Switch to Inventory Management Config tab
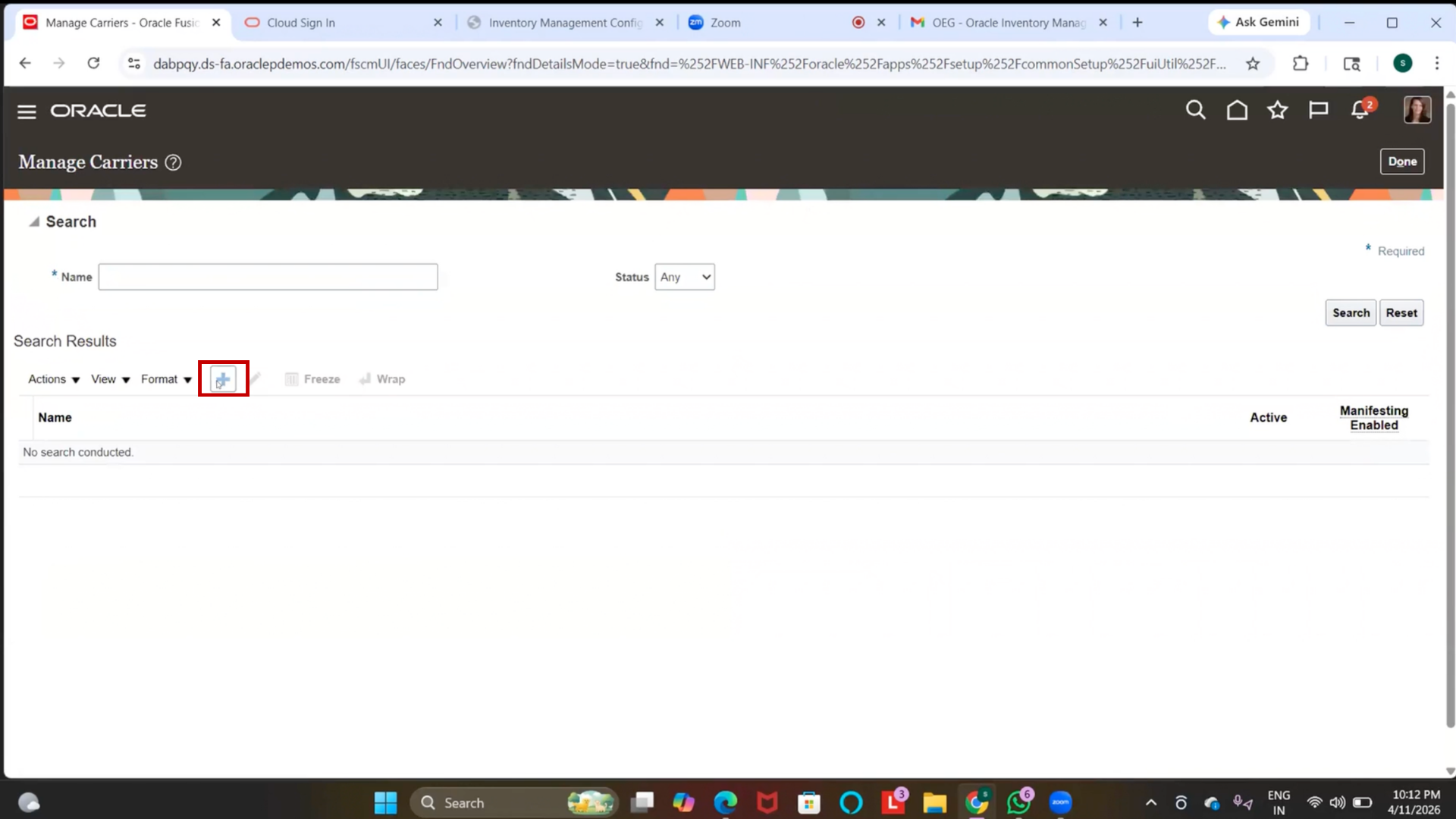The width and height of the screenshot is (1456, 819). pos(565,23)
